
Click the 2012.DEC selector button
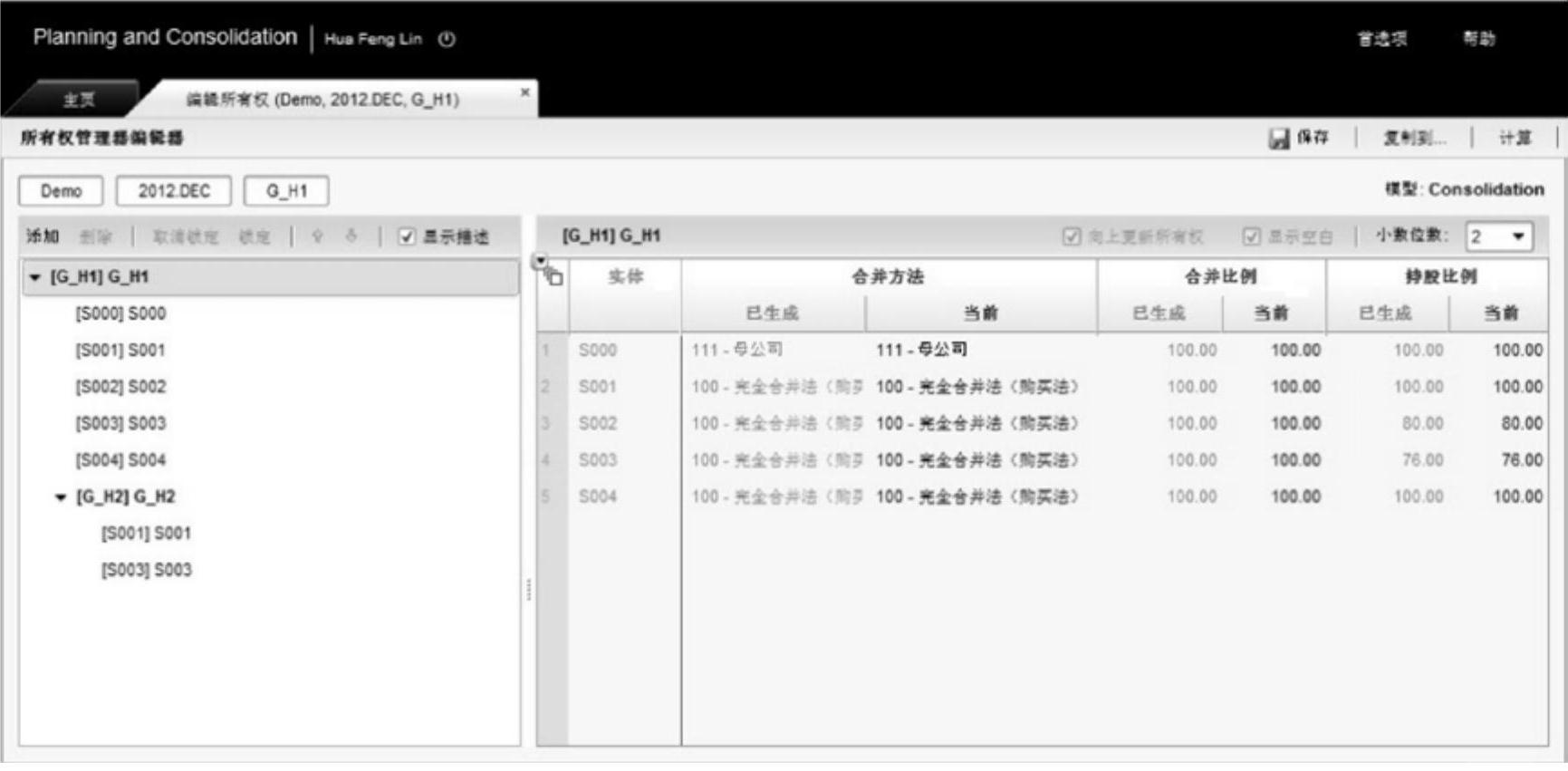[174, 191]
